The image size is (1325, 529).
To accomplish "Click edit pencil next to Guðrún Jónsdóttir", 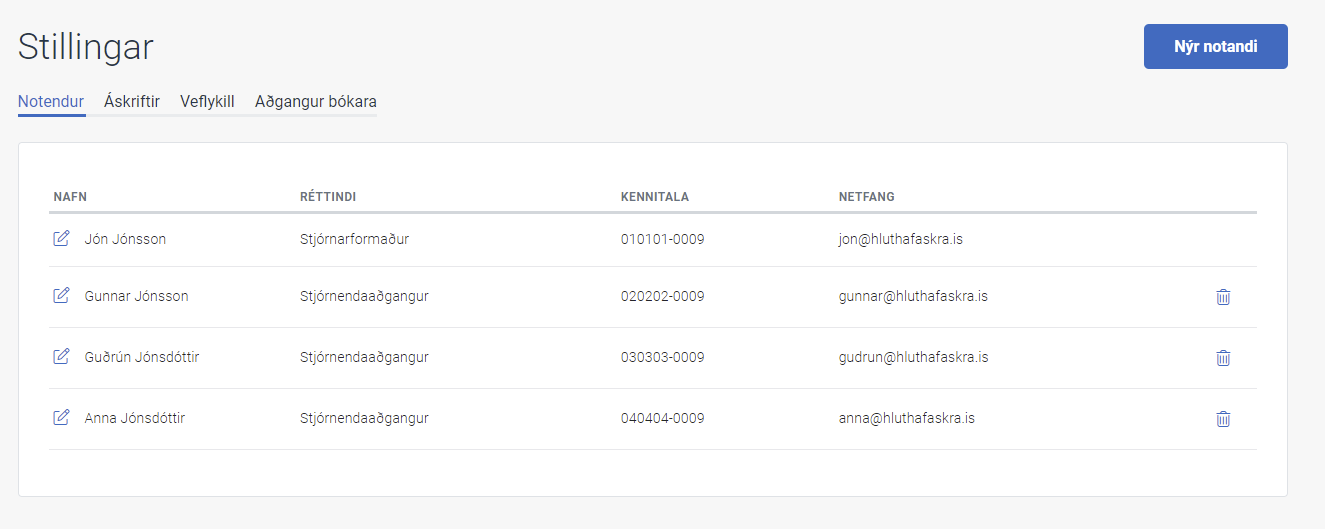I will (x=61, y=357).
